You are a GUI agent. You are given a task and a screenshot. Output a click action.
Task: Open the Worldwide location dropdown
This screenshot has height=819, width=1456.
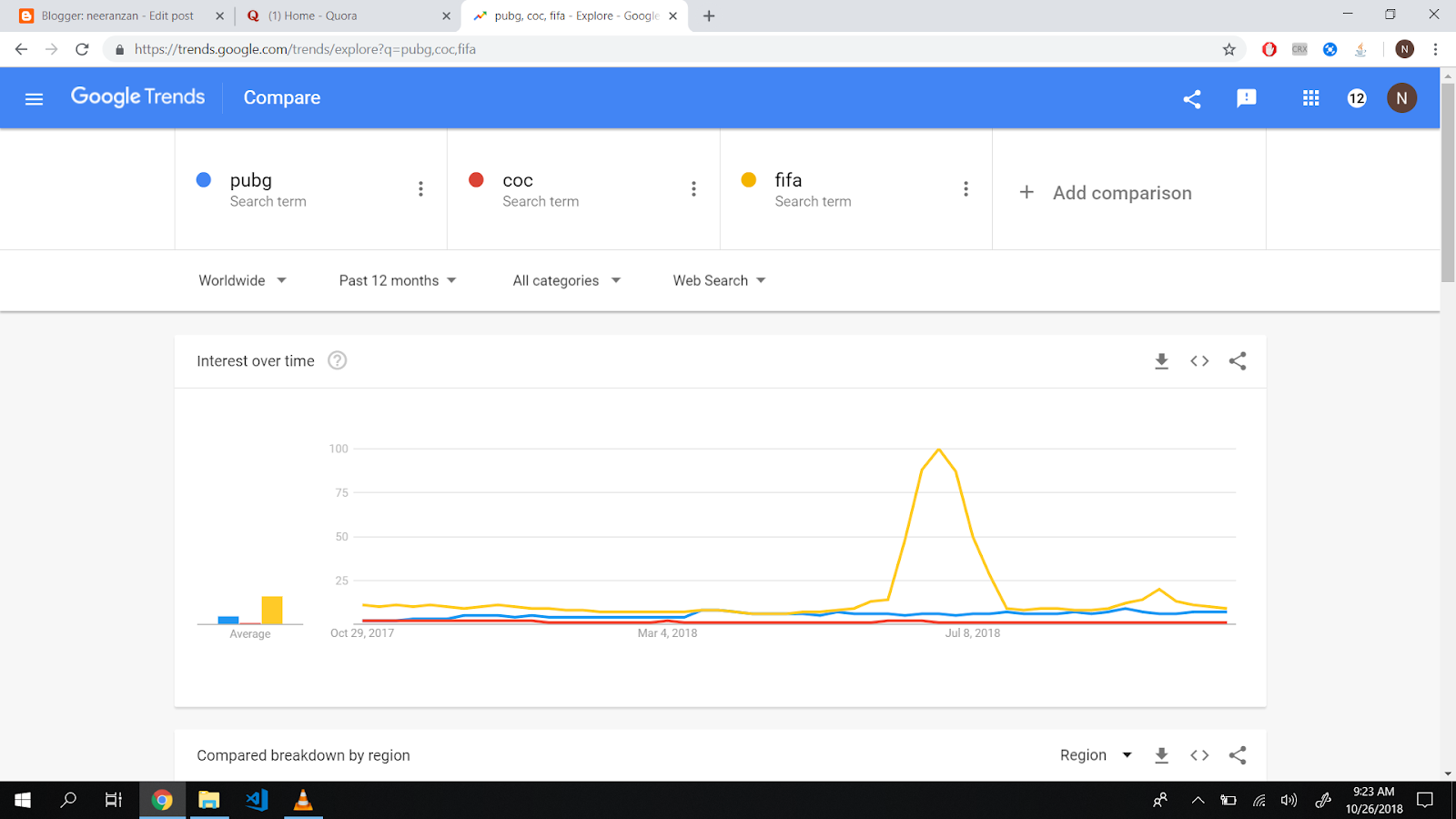tap(242, 280)
